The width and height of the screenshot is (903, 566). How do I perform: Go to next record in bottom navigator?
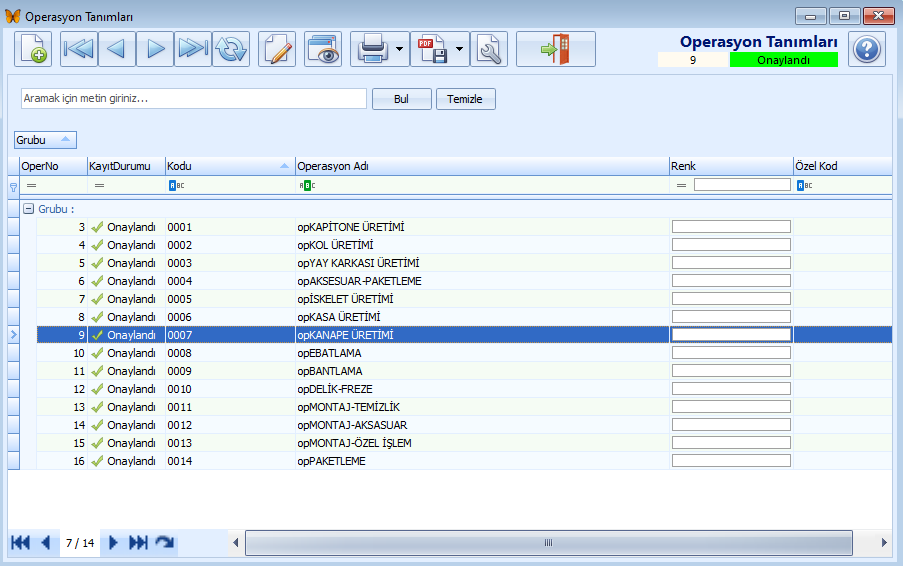coord(113,542)
